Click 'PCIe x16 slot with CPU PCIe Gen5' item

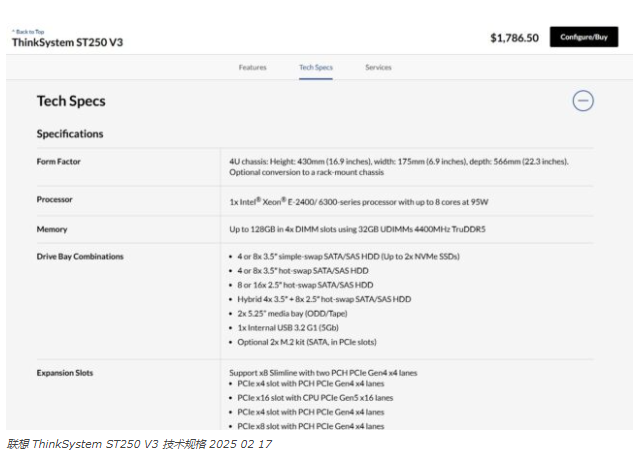(x=315, y=398)
